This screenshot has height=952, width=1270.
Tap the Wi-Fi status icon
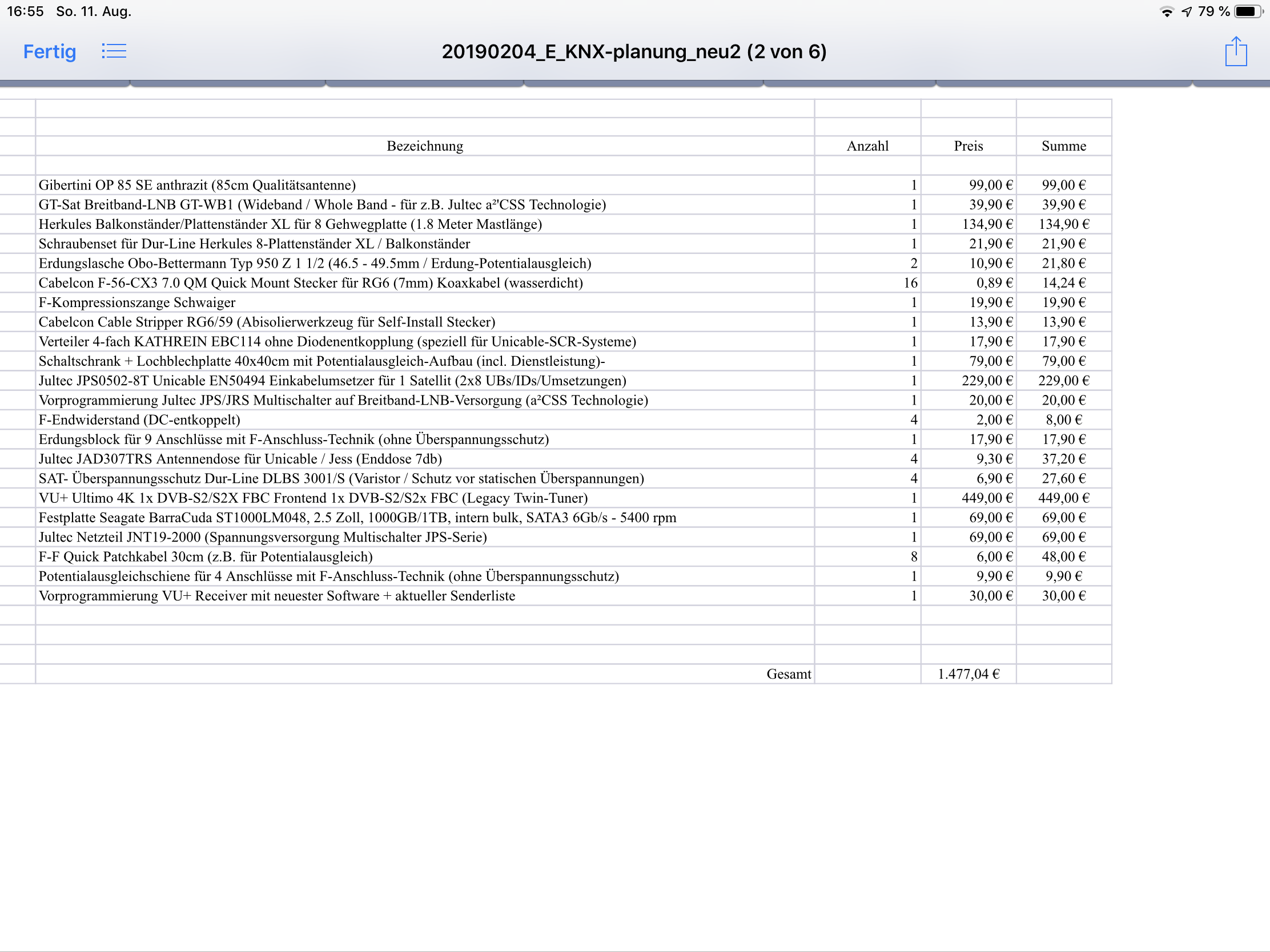click(x=1167, y=11)
